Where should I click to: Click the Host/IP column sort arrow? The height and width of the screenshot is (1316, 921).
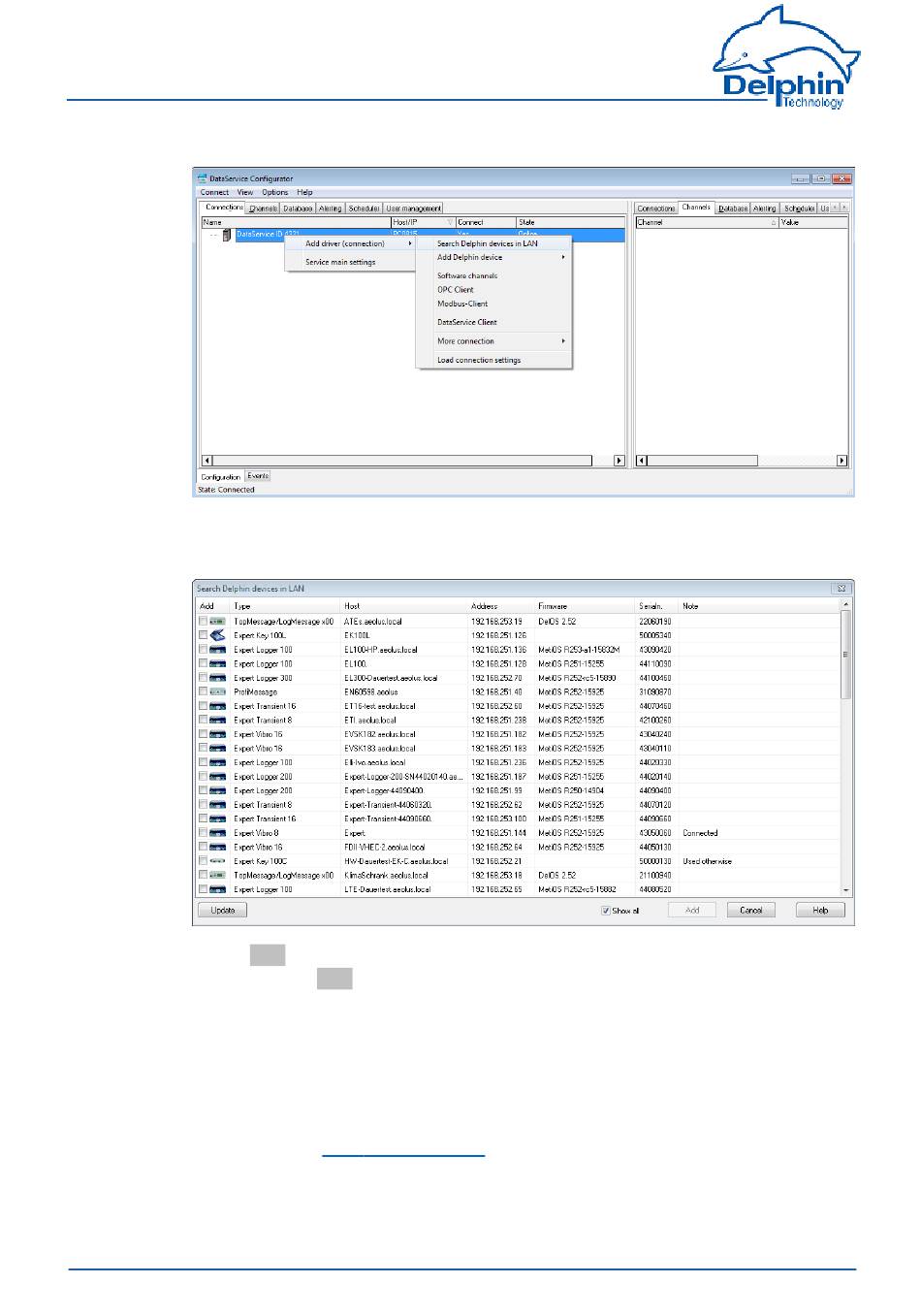coord(450,222)
